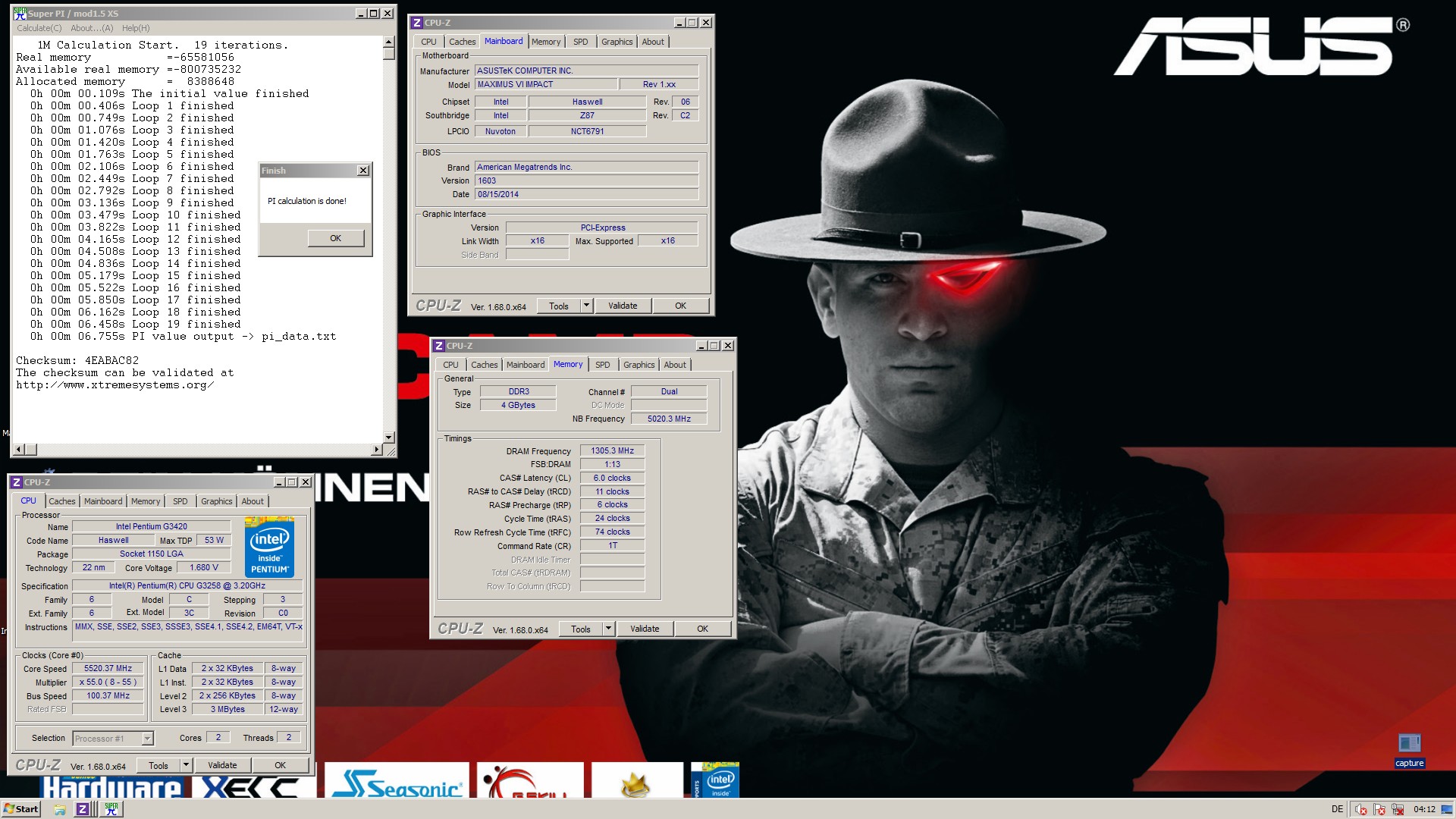This screenshot has height=819, width=1456.
Task: Click Tools button in the bottom-left CPU-Z window
Action: (x=158, y=765)
